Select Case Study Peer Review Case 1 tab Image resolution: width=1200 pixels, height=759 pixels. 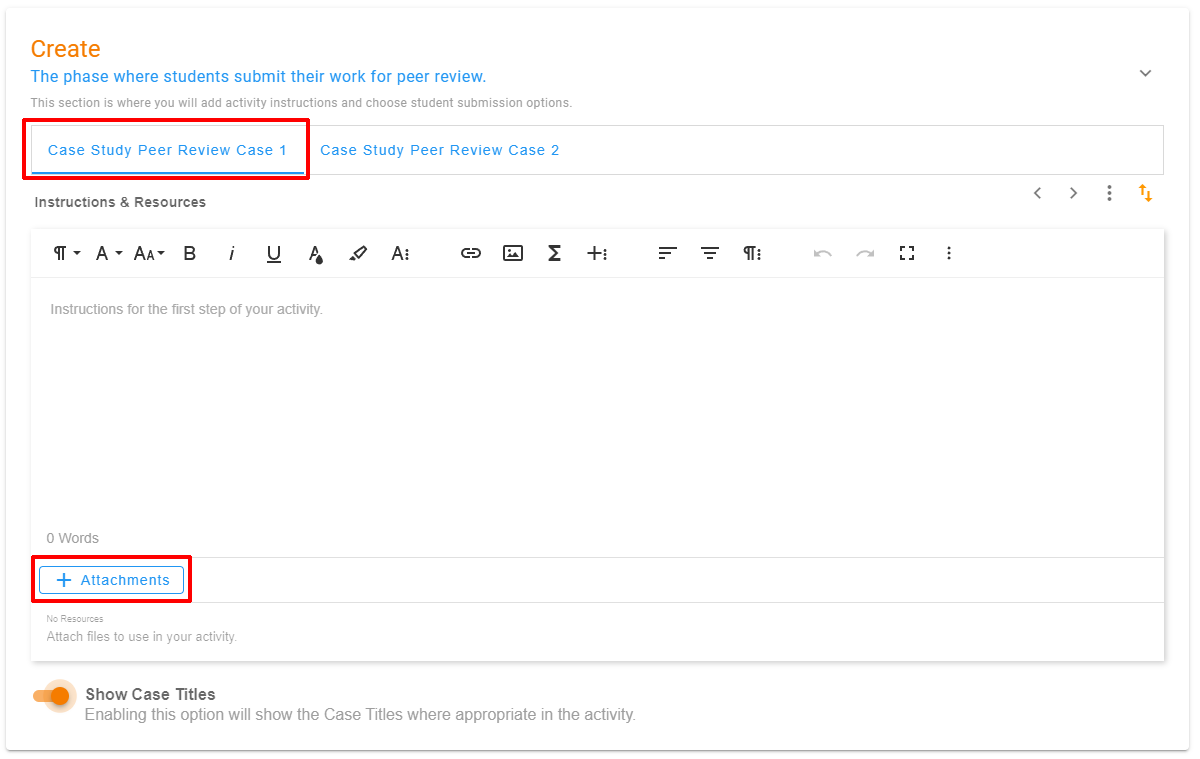[167, 150]
